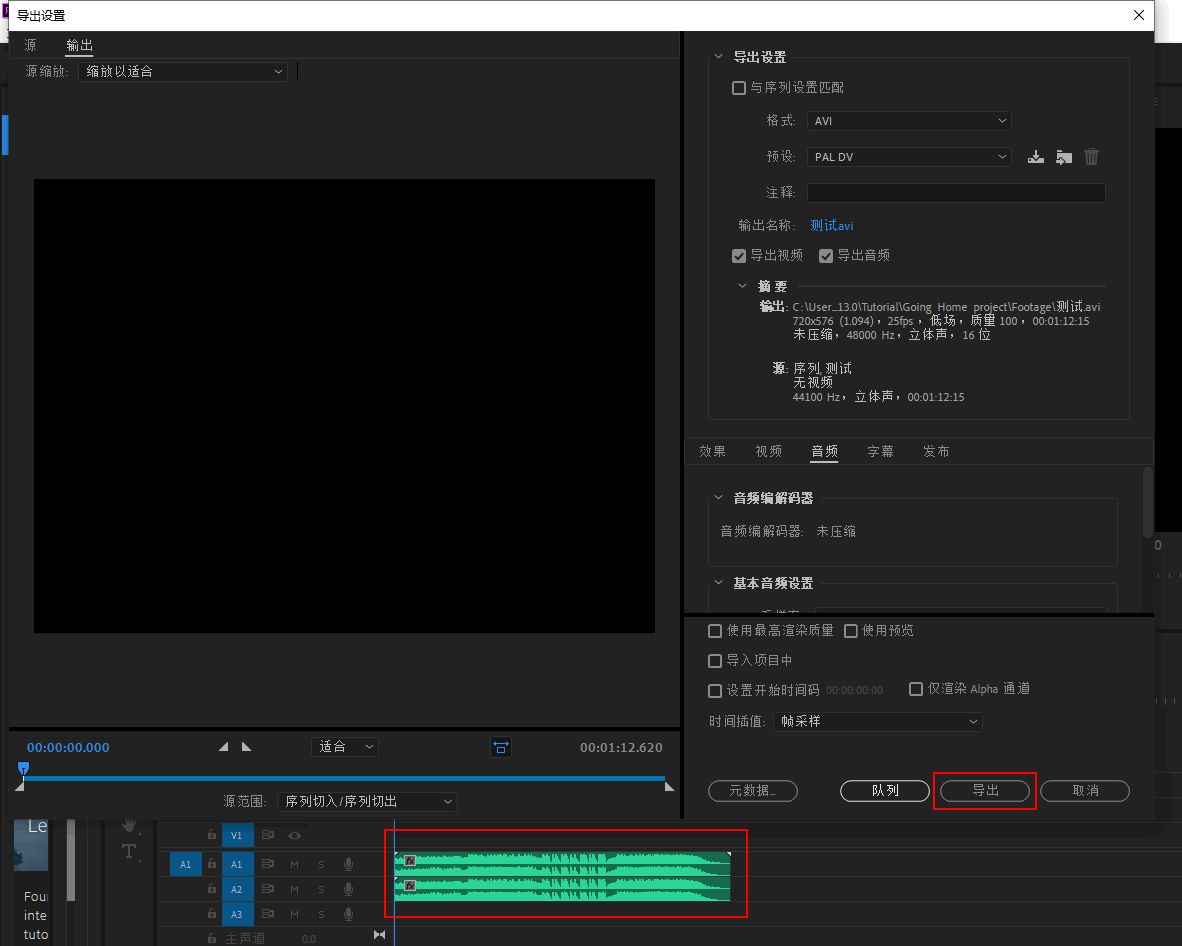
Task: Click the output name link 测试.avi
Action: (x=831, y=225)
